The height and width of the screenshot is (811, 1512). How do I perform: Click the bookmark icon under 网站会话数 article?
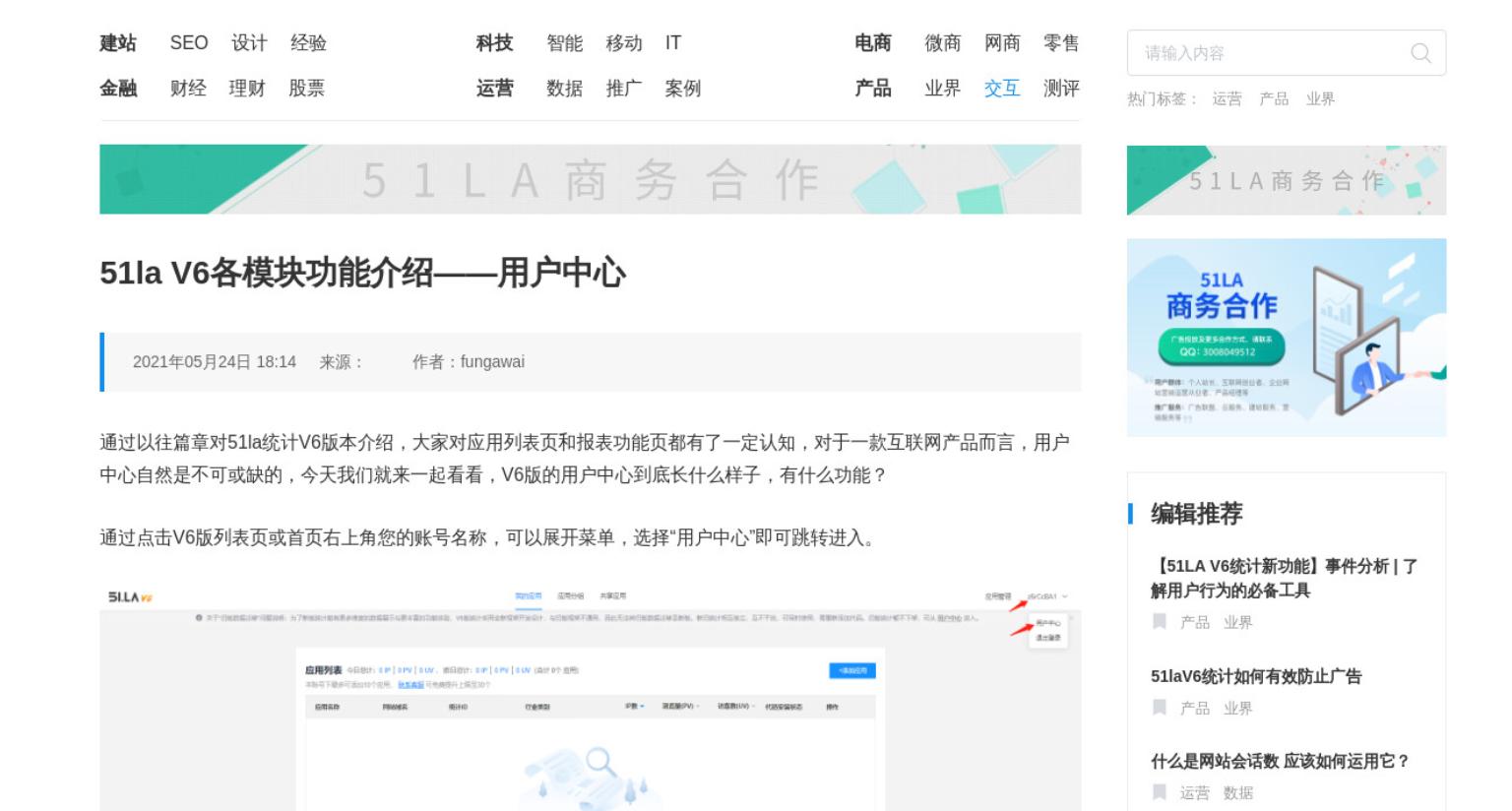tap(1160, 791)
